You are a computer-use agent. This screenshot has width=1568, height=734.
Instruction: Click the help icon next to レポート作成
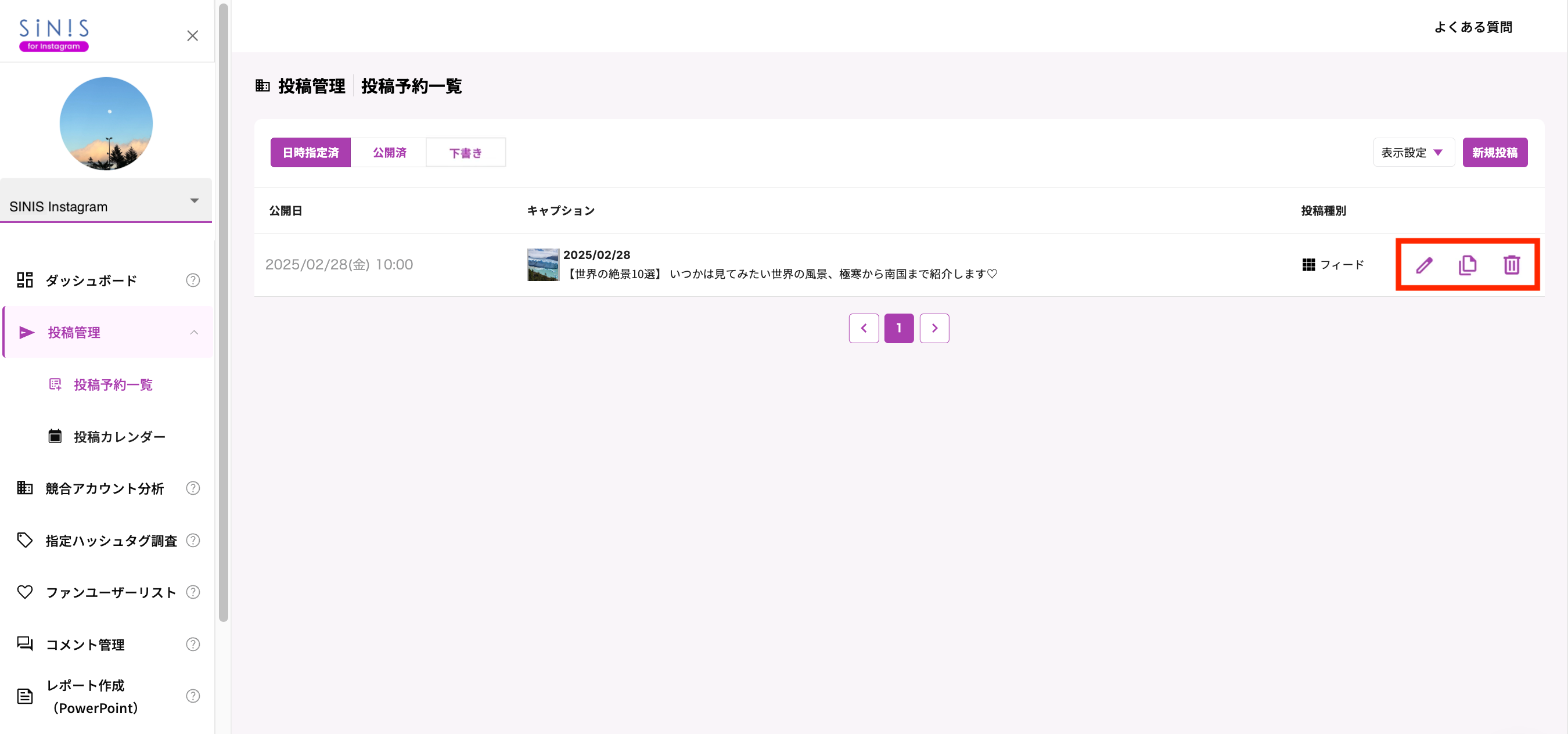click(x=193, y=696)
